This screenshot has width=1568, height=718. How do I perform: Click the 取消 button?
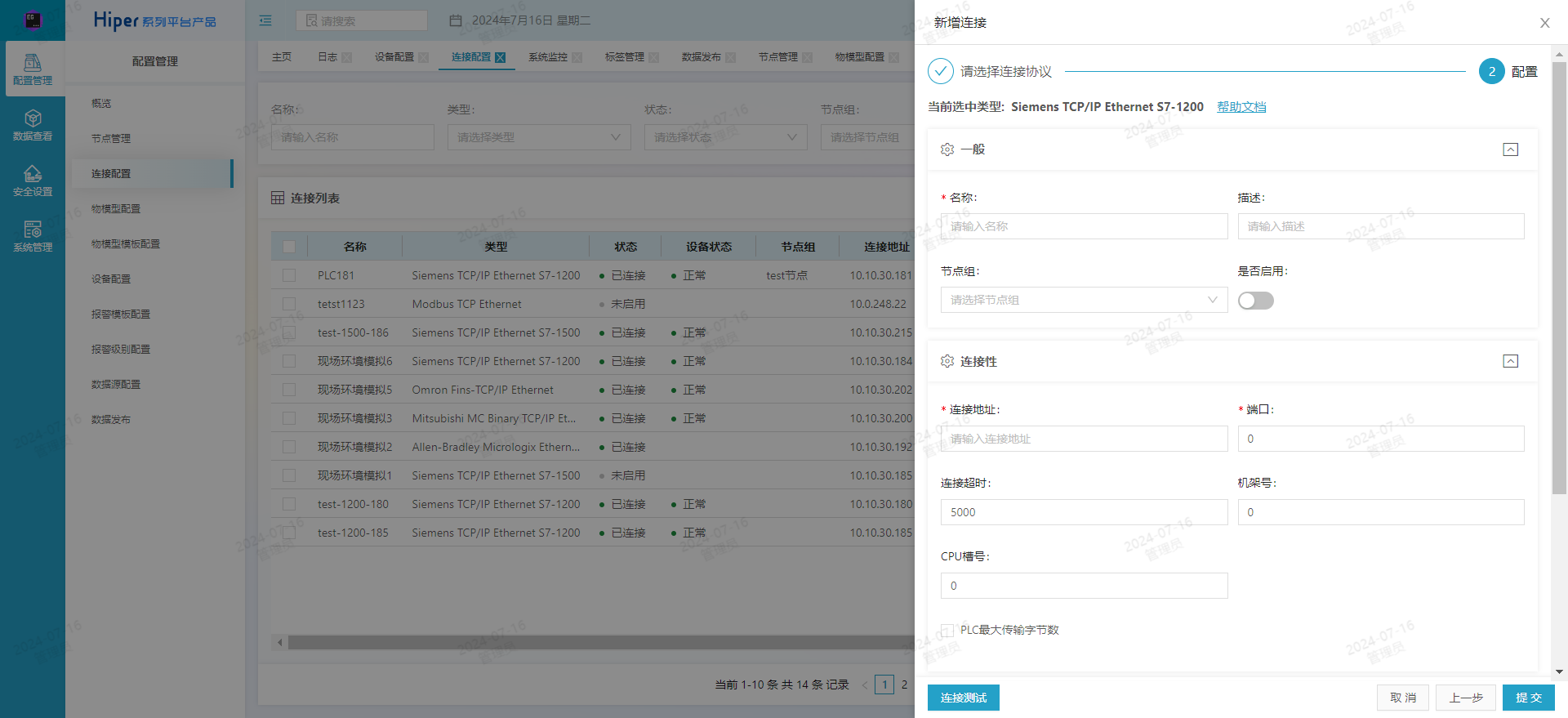tap(1403, 698)
